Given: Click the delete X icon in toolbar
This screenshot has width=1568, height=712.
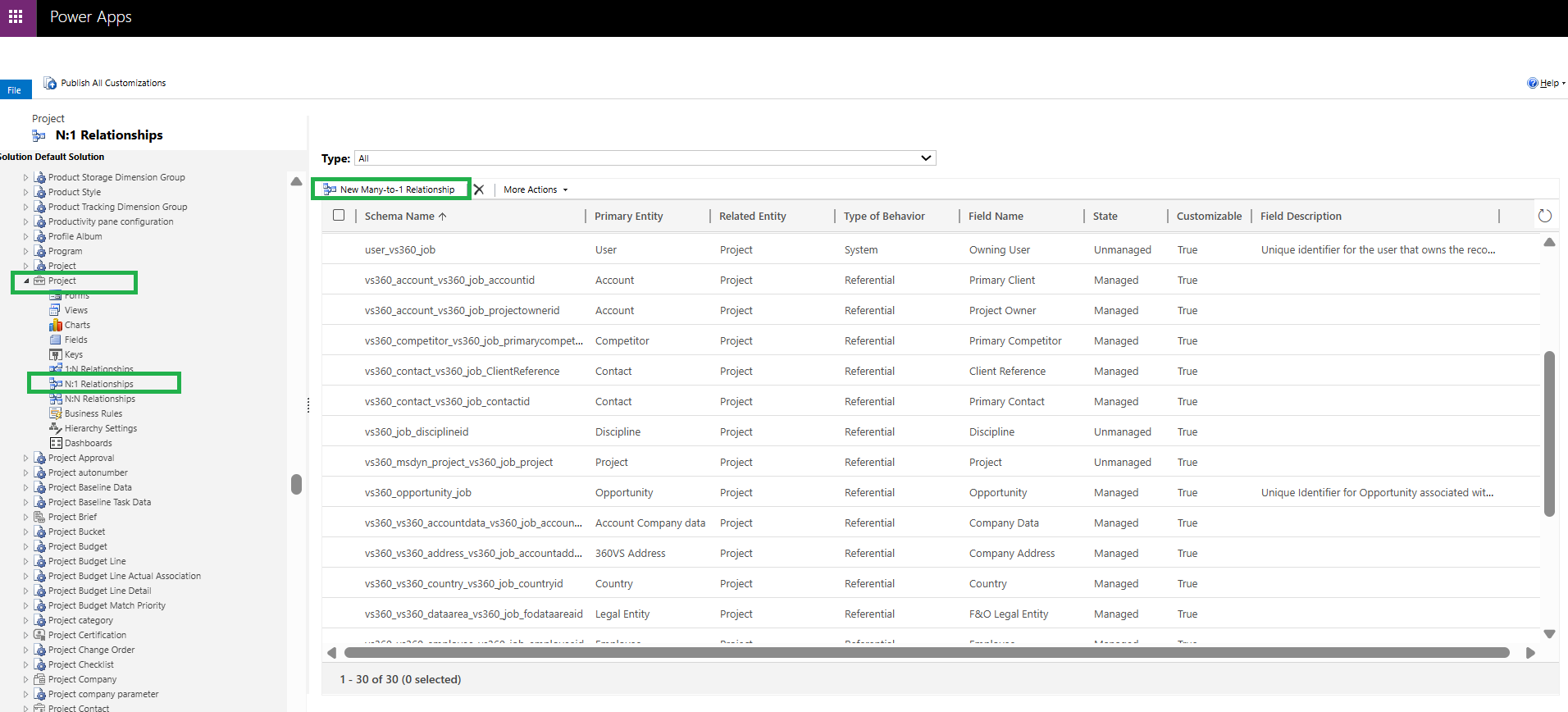Looking at the screenshot, I should [x=479, y=189].
